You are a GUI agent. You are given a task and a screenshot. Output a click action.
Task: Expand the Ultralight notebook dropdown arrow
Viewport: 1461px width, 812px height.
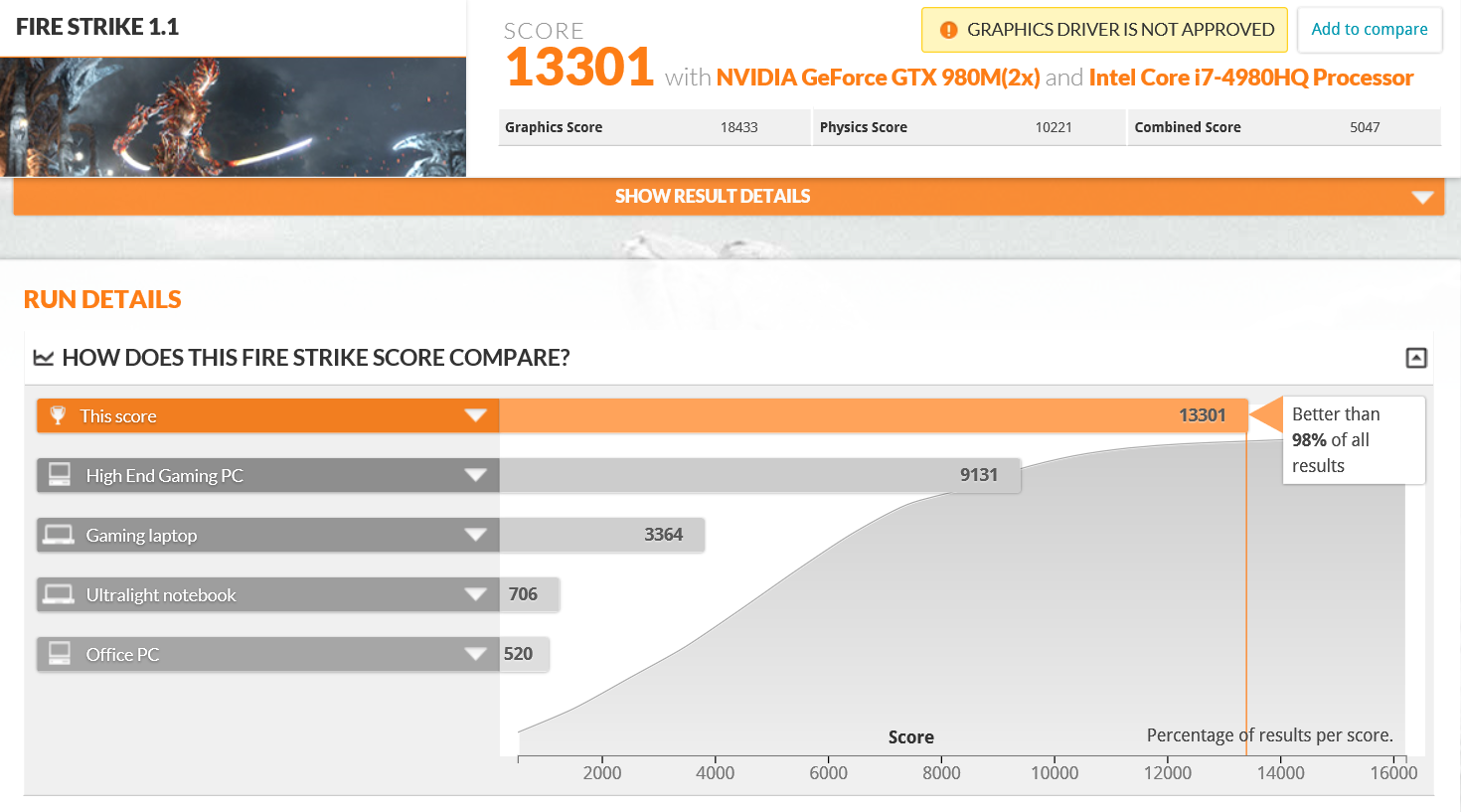[476, 594]
